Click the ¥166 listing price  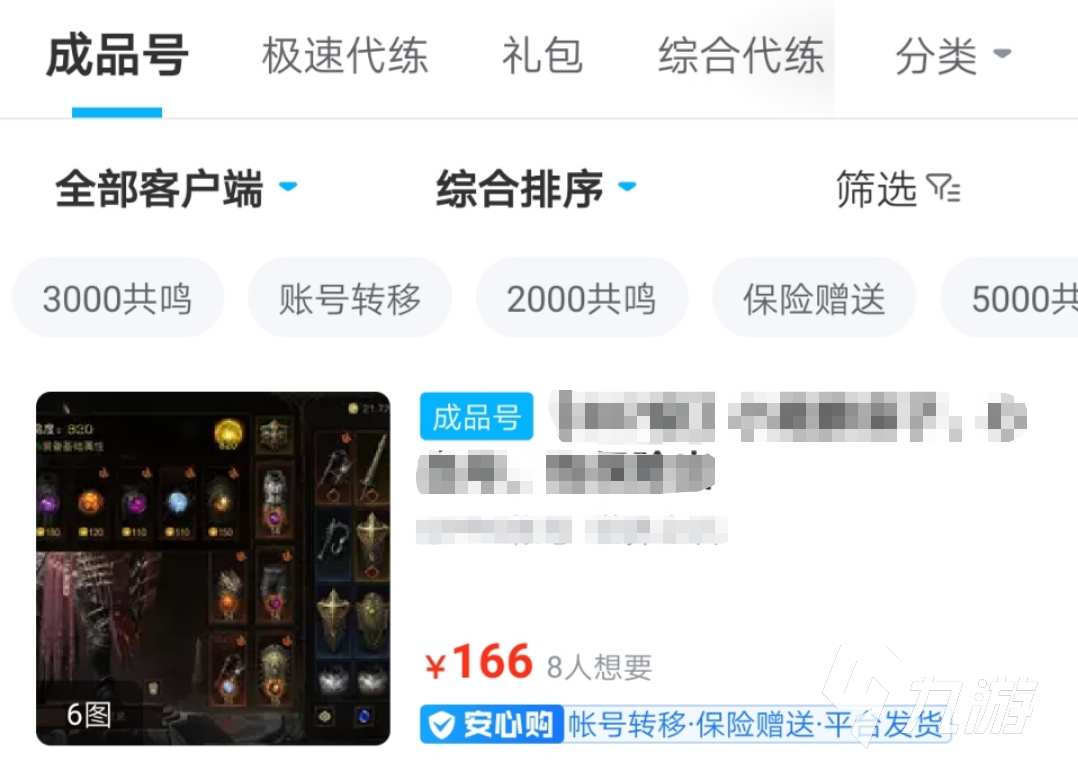[x=478, y=662]
